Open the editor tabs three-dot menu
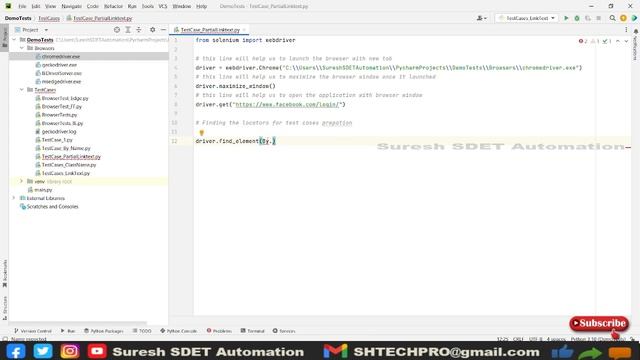 (626, 30)
